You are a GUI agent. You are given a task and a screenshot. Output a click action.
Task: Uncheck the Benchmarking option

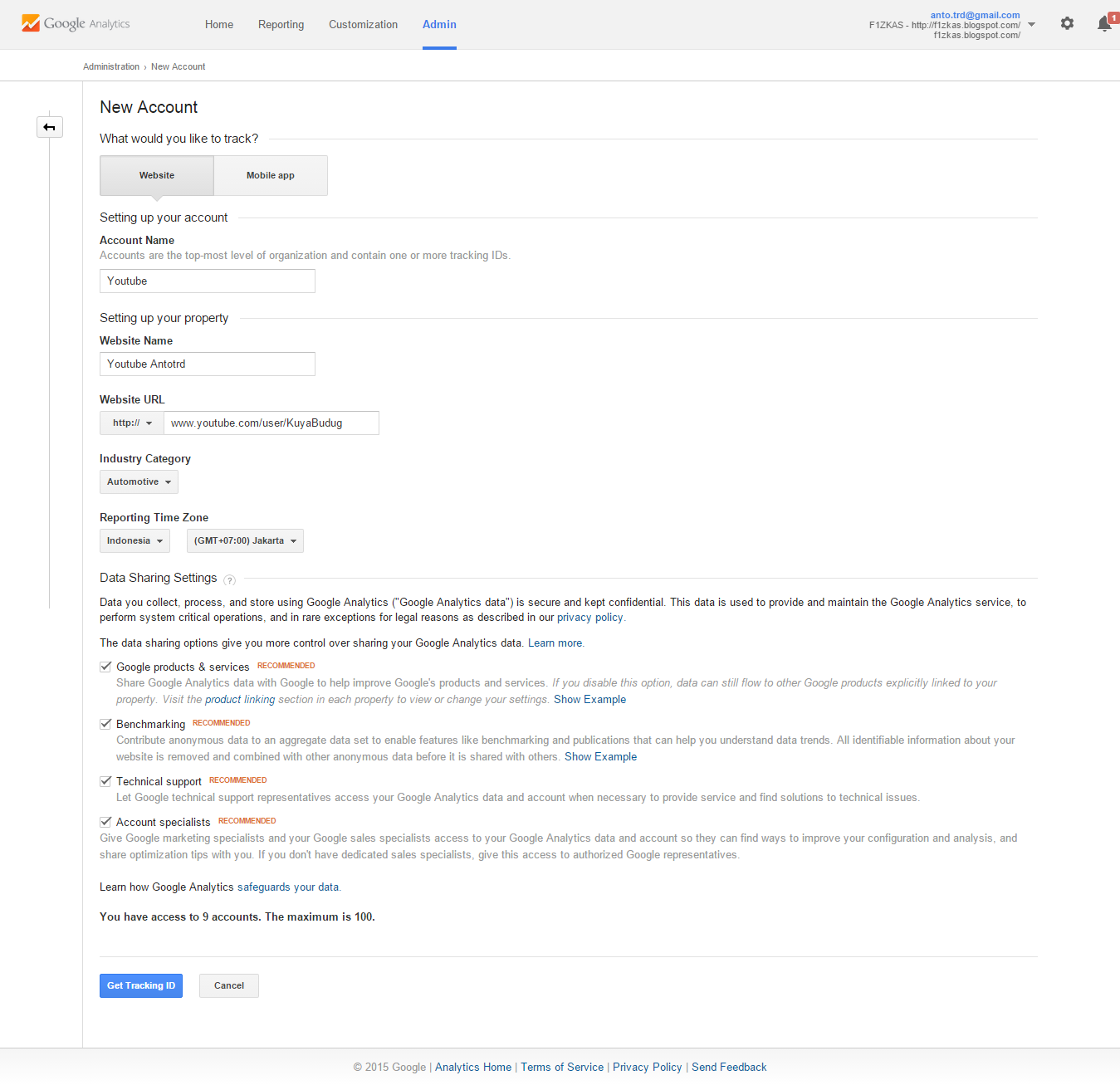105,723
